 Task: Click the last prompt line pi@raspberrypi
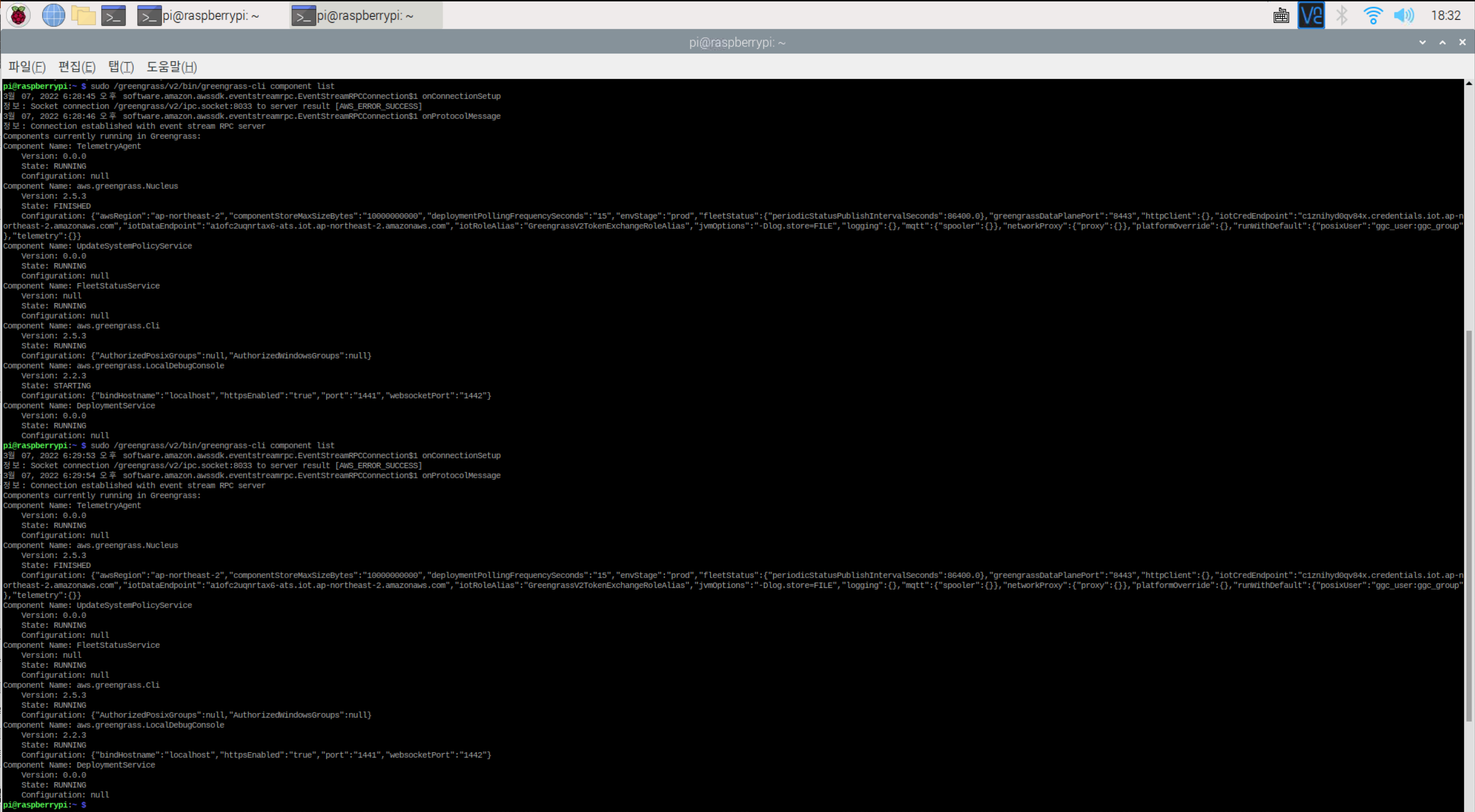pyautogui.click(x=45, y=804)
